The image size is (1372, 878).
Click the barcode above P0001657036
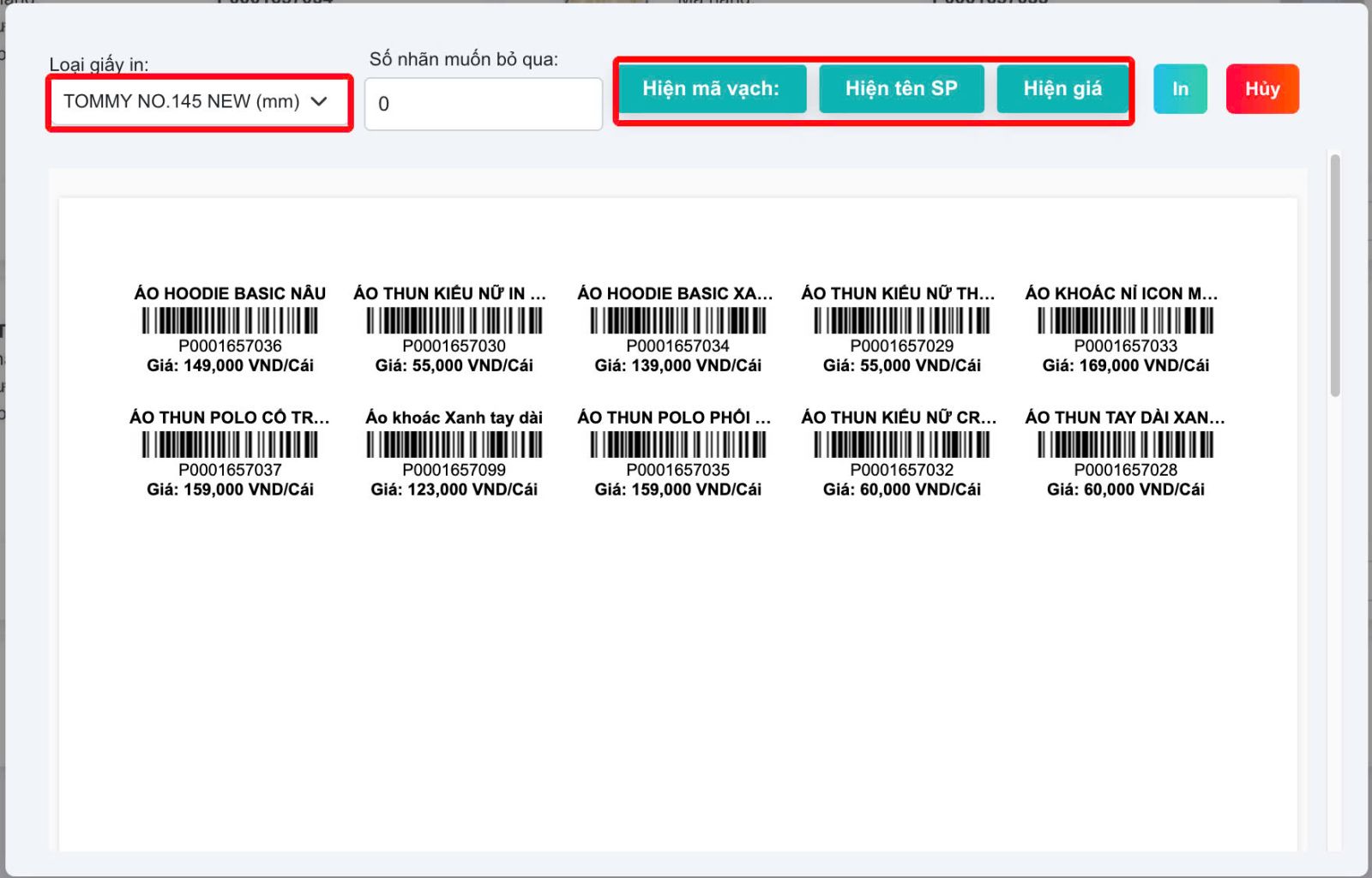tap(230, 321)
